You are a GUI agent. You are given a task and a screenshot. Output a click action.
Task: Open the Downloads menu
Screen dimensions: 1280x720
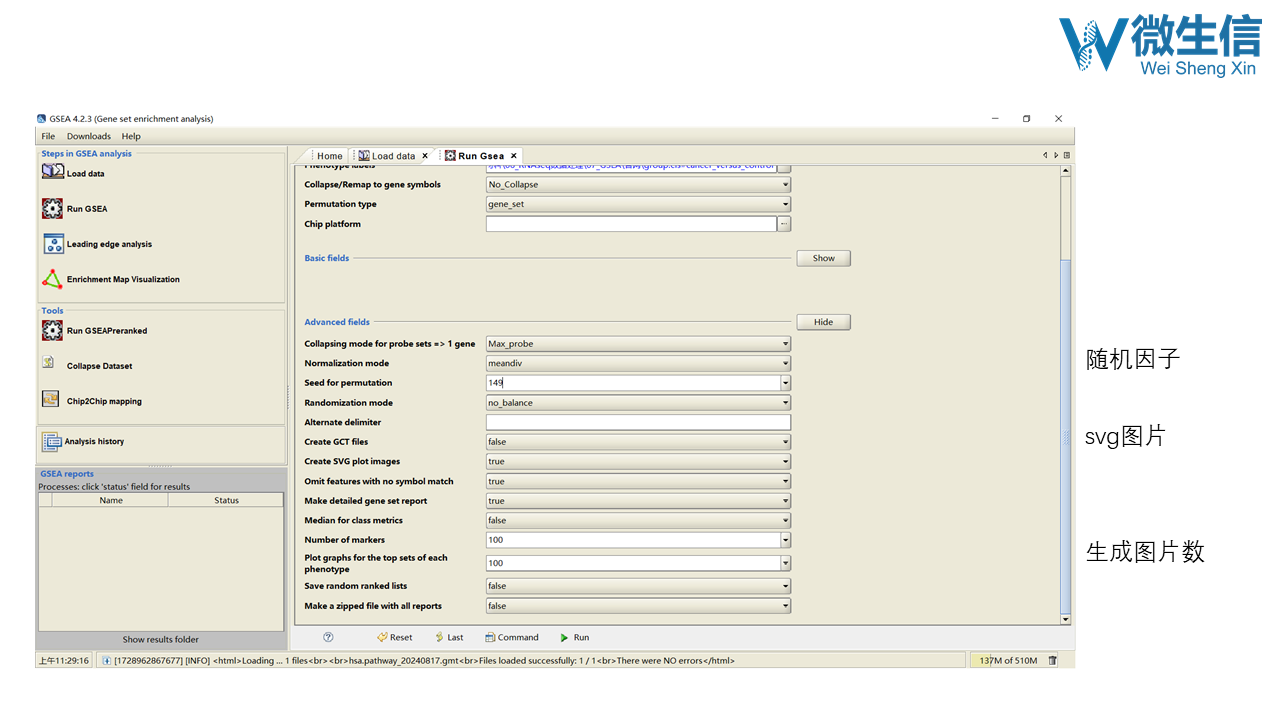coord(89,136)
